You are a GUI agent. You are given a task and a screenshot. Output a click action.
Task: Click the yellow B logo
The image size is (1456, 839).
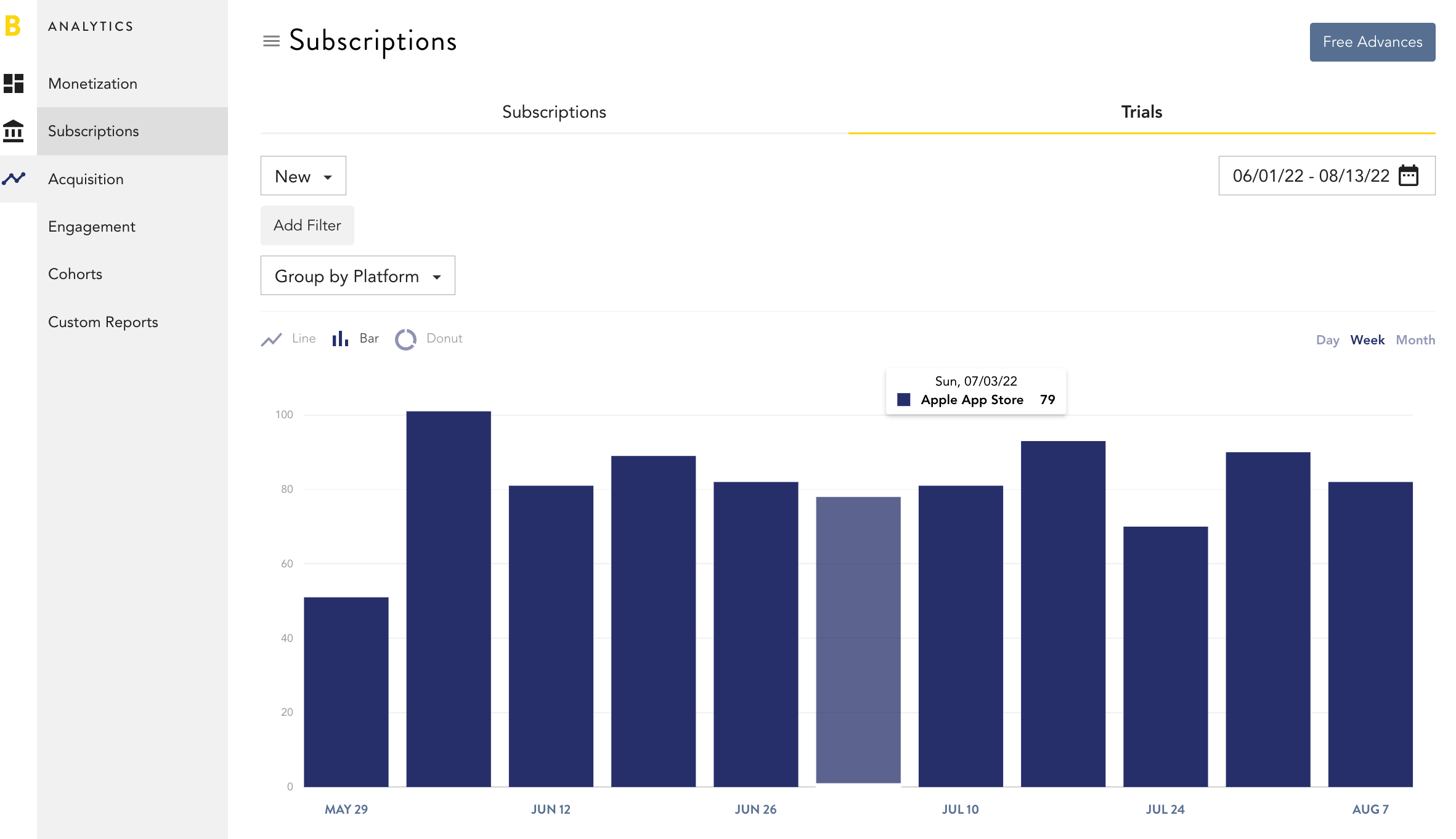coord(12,26)
